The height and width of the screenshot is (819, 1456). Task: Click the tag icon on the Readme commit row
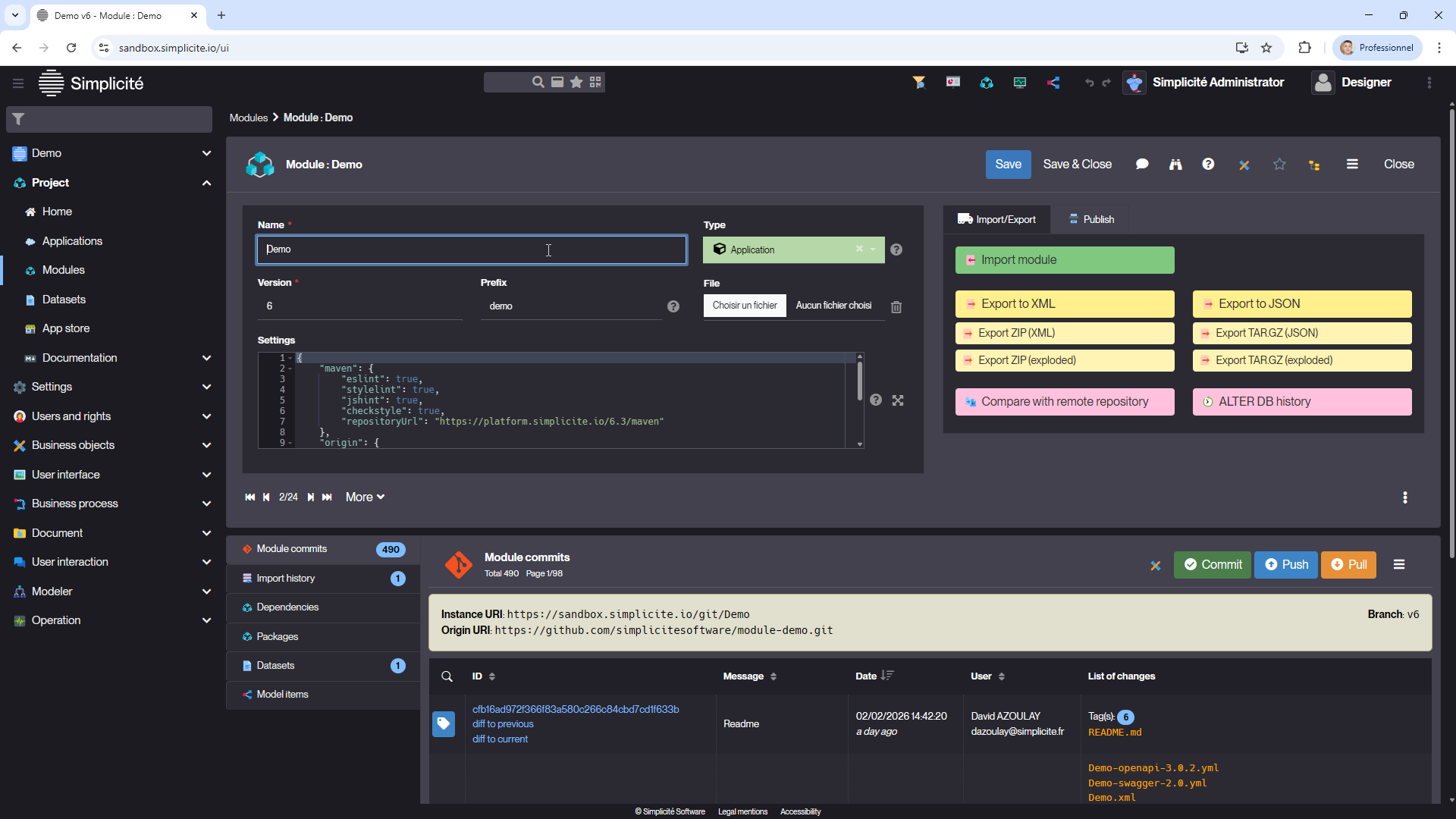pyautogui.click(x=444, y=723)
